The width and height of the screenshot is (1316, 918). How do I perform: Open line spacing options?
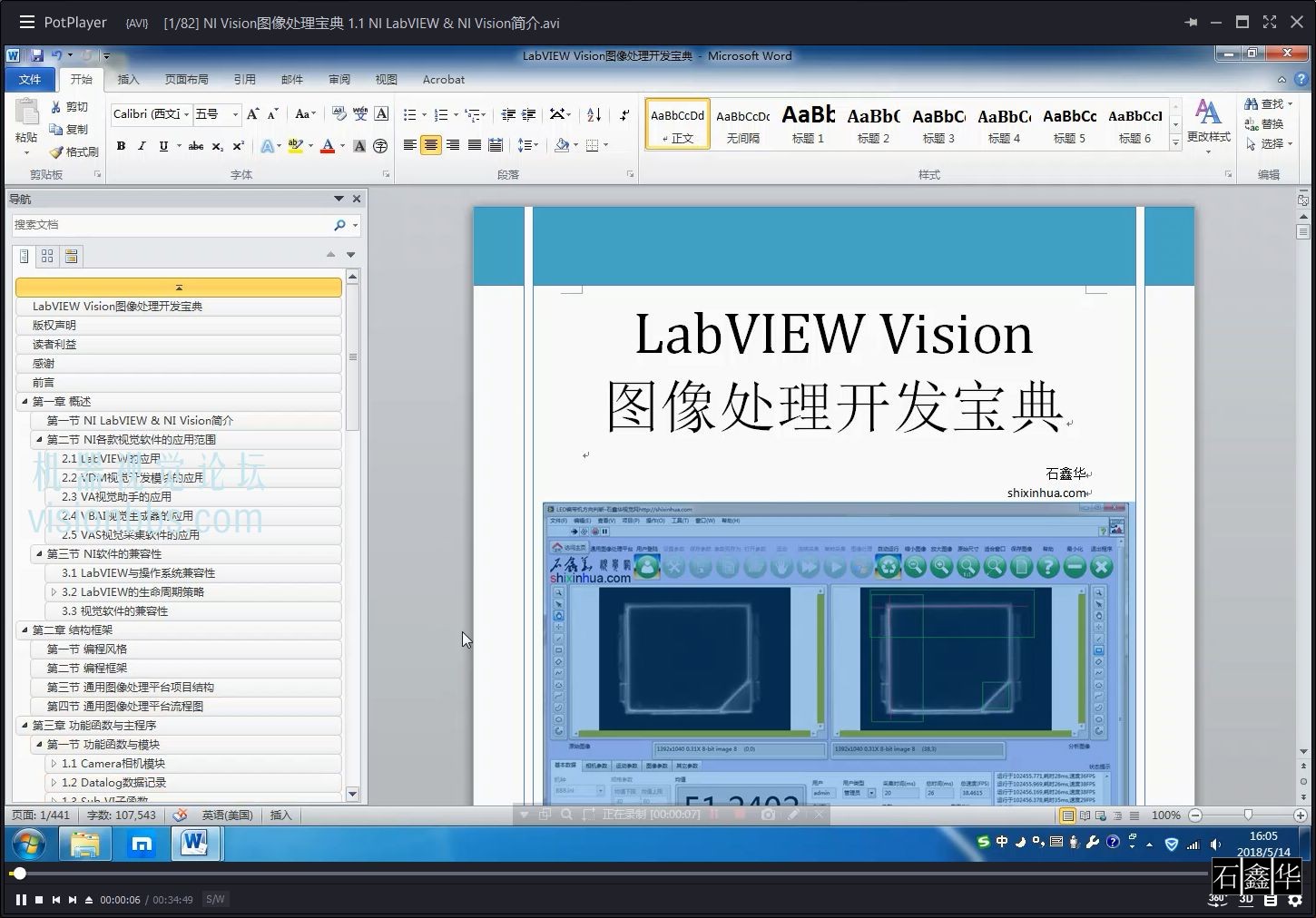(527, 145)
